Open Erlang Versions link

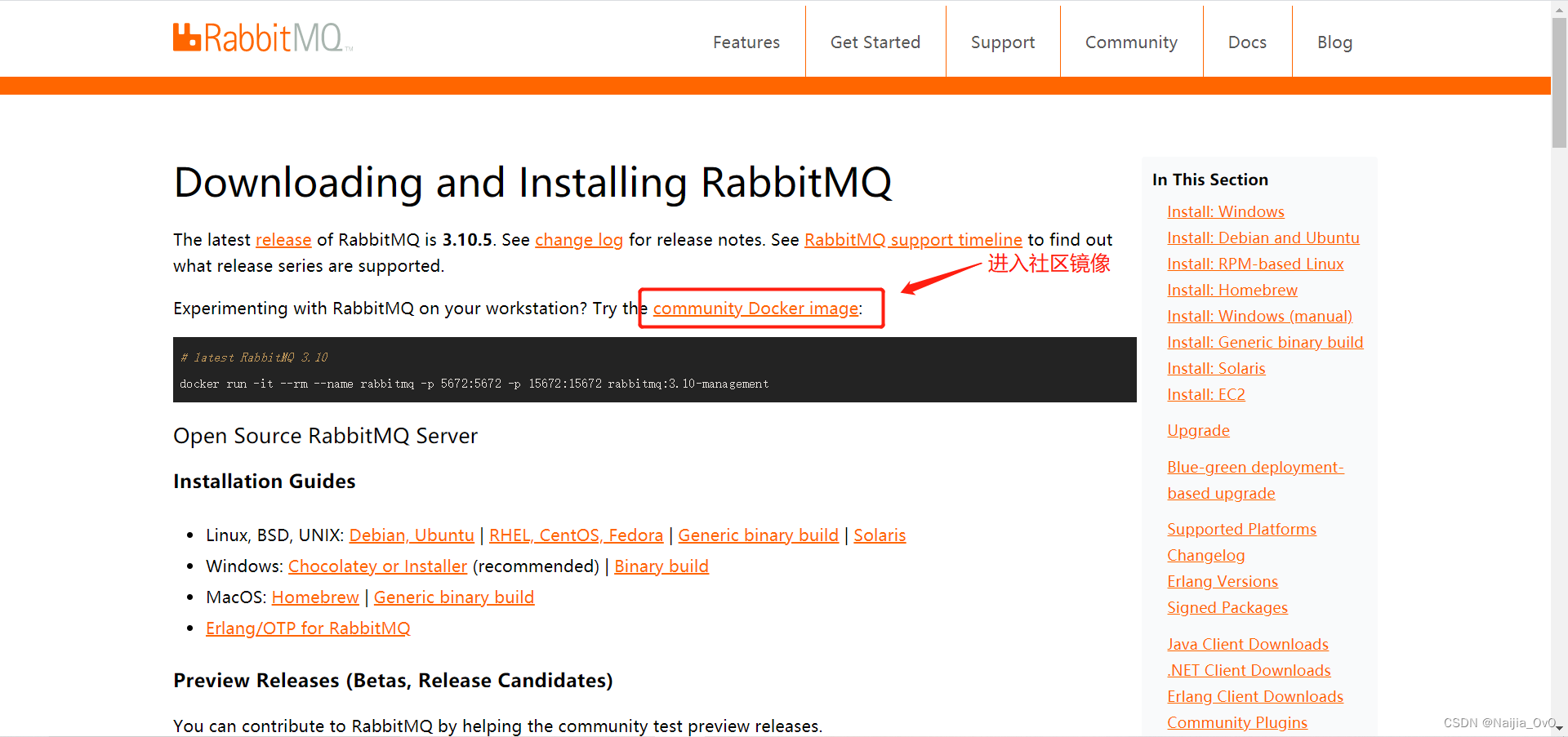(x=1222, y=582)
